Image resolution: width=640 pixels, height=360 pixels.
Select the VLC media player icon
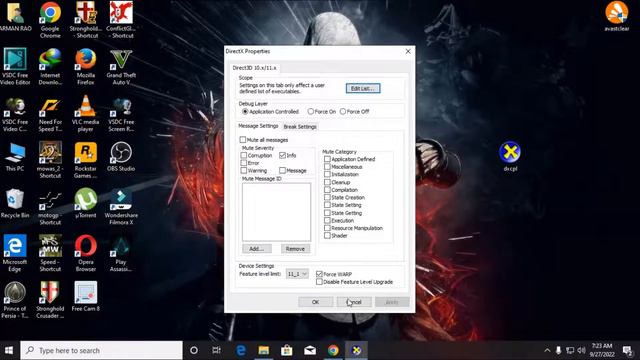tap(86, 113)
